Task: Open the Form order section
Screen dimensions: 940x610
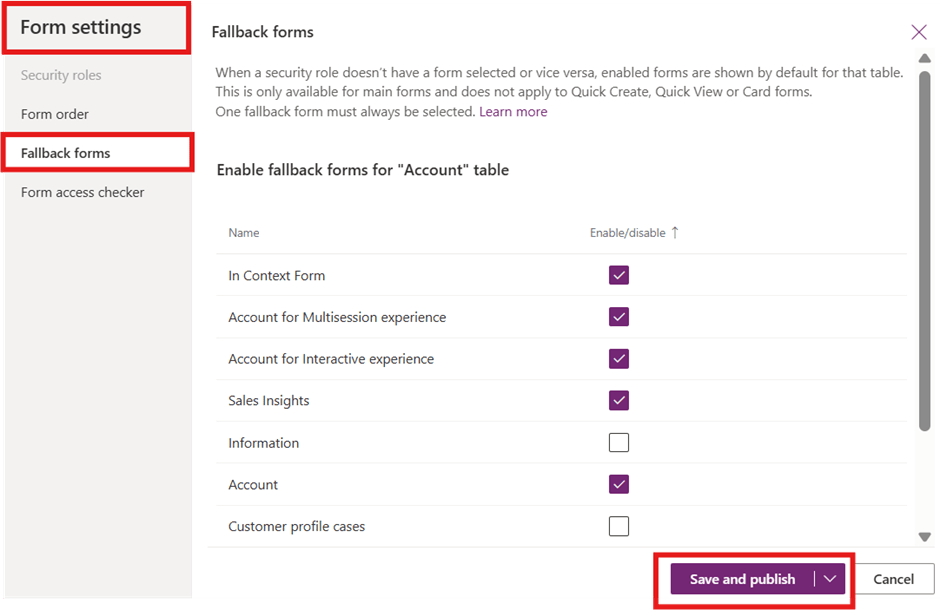Action: pyautogui.click(x=55, y=114)
